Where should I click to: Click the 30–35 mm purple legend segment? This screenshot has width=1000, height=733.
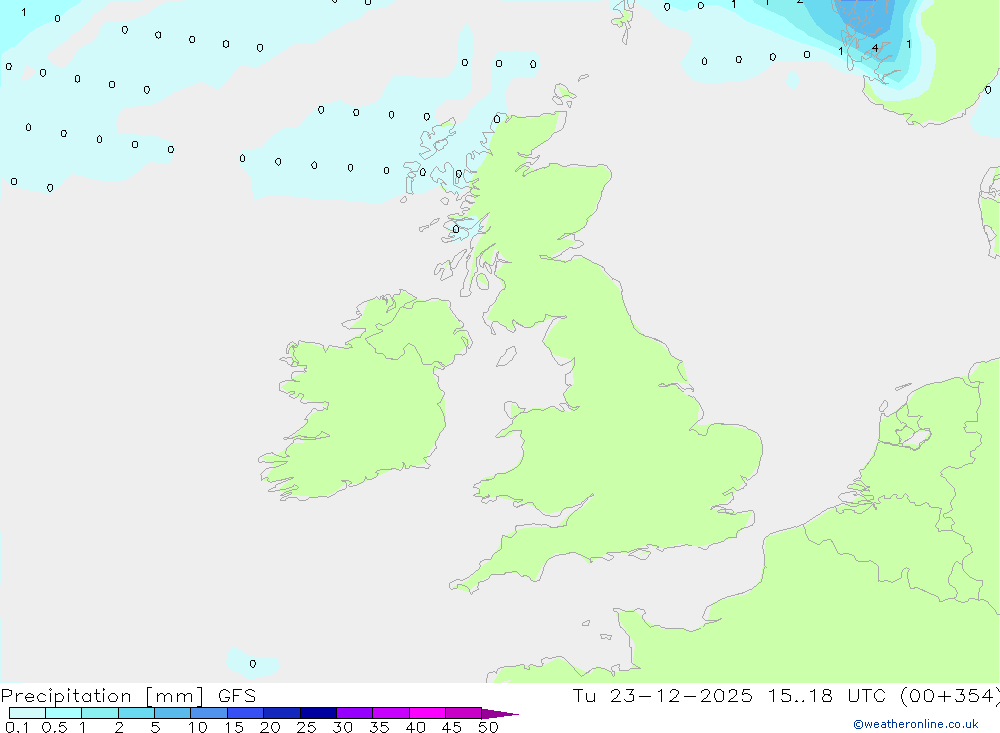[355, 713]
